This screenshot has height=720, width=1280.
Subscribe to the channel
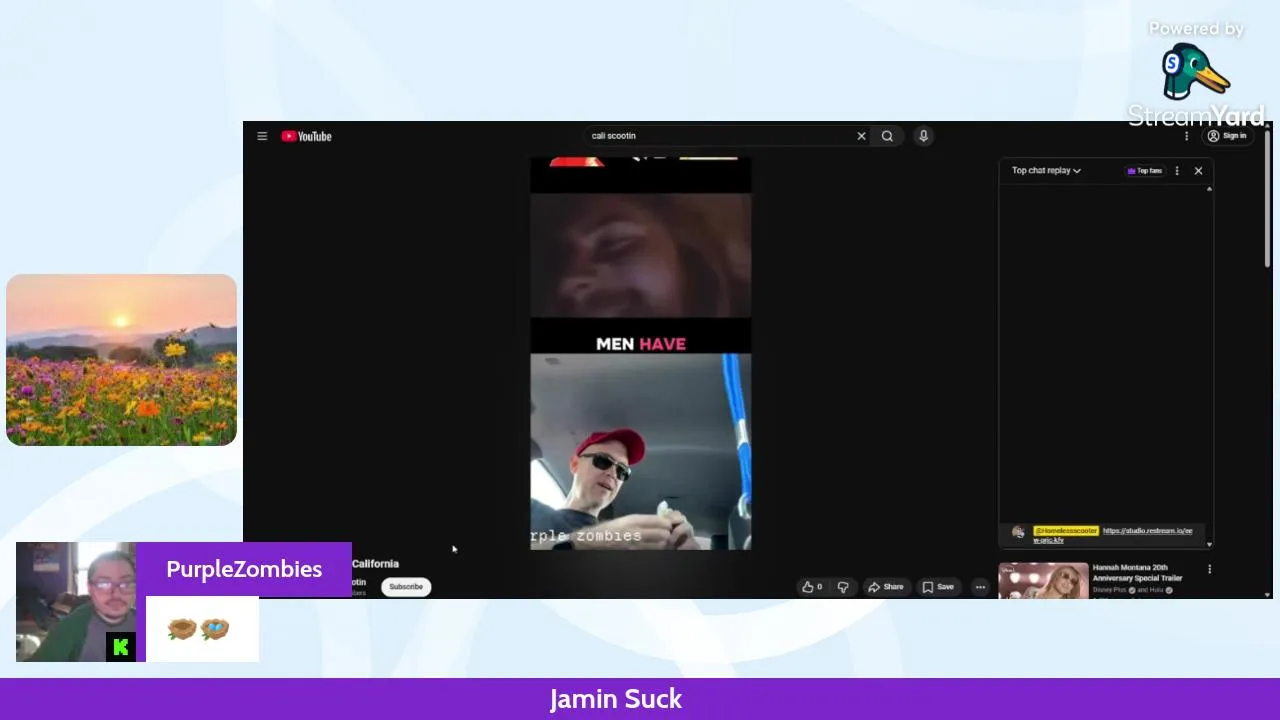(406, 587)
